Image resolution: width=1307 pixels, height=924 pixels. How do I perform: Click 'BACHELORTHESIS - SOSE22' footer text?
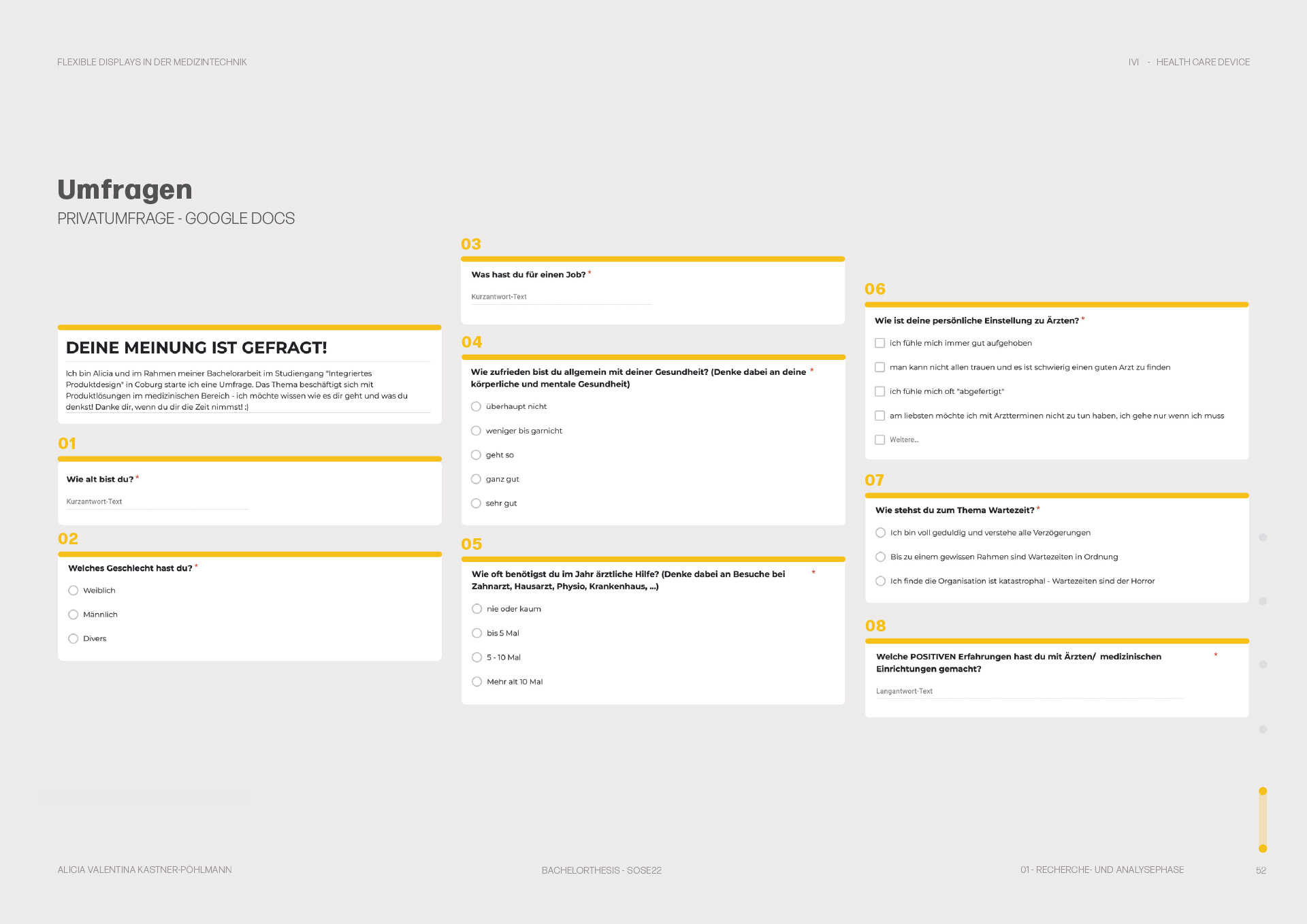602,871
